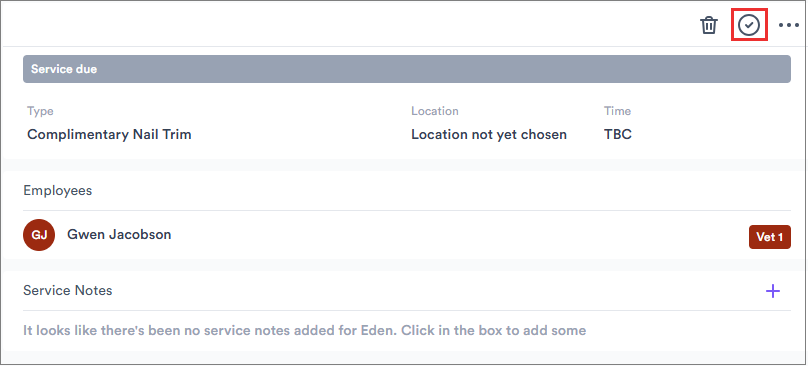The image size is (808, 366).
Task: Open Gwen Jacobson's employee entry
Action: 119,235
